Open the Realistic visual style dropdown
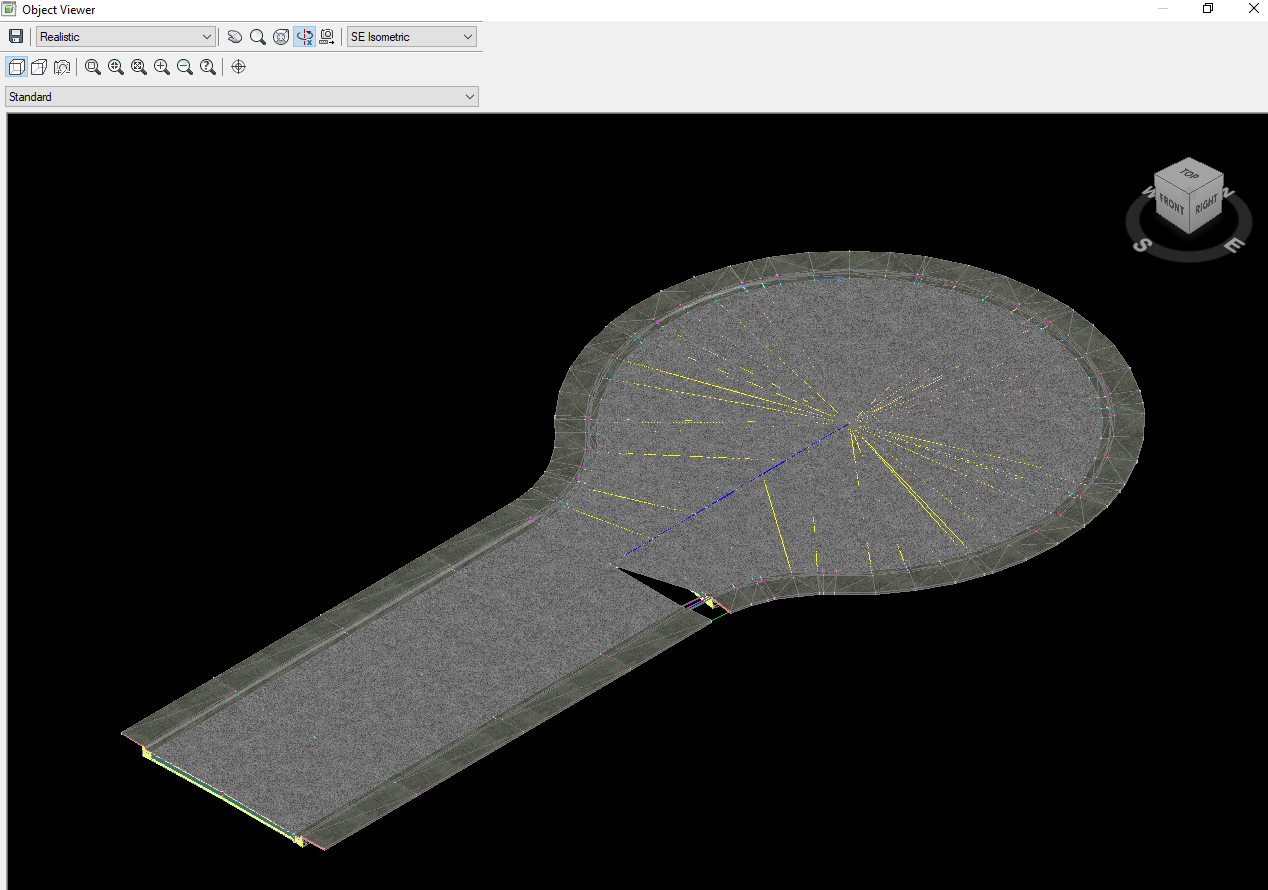 [x=126, y=37]
